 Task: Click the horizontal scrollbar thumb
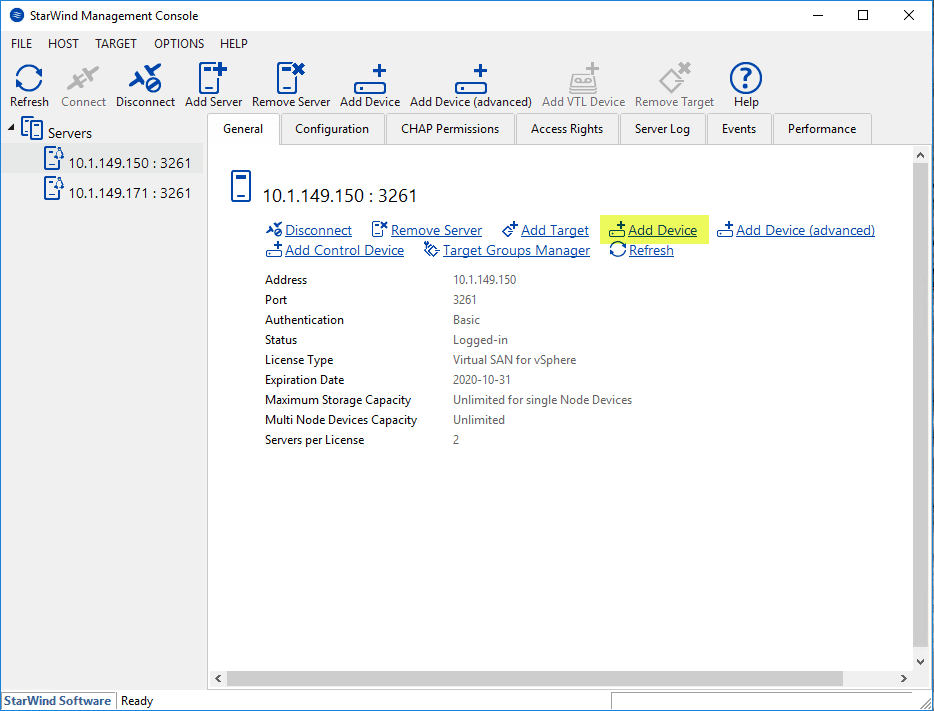[x=535, y=678]
